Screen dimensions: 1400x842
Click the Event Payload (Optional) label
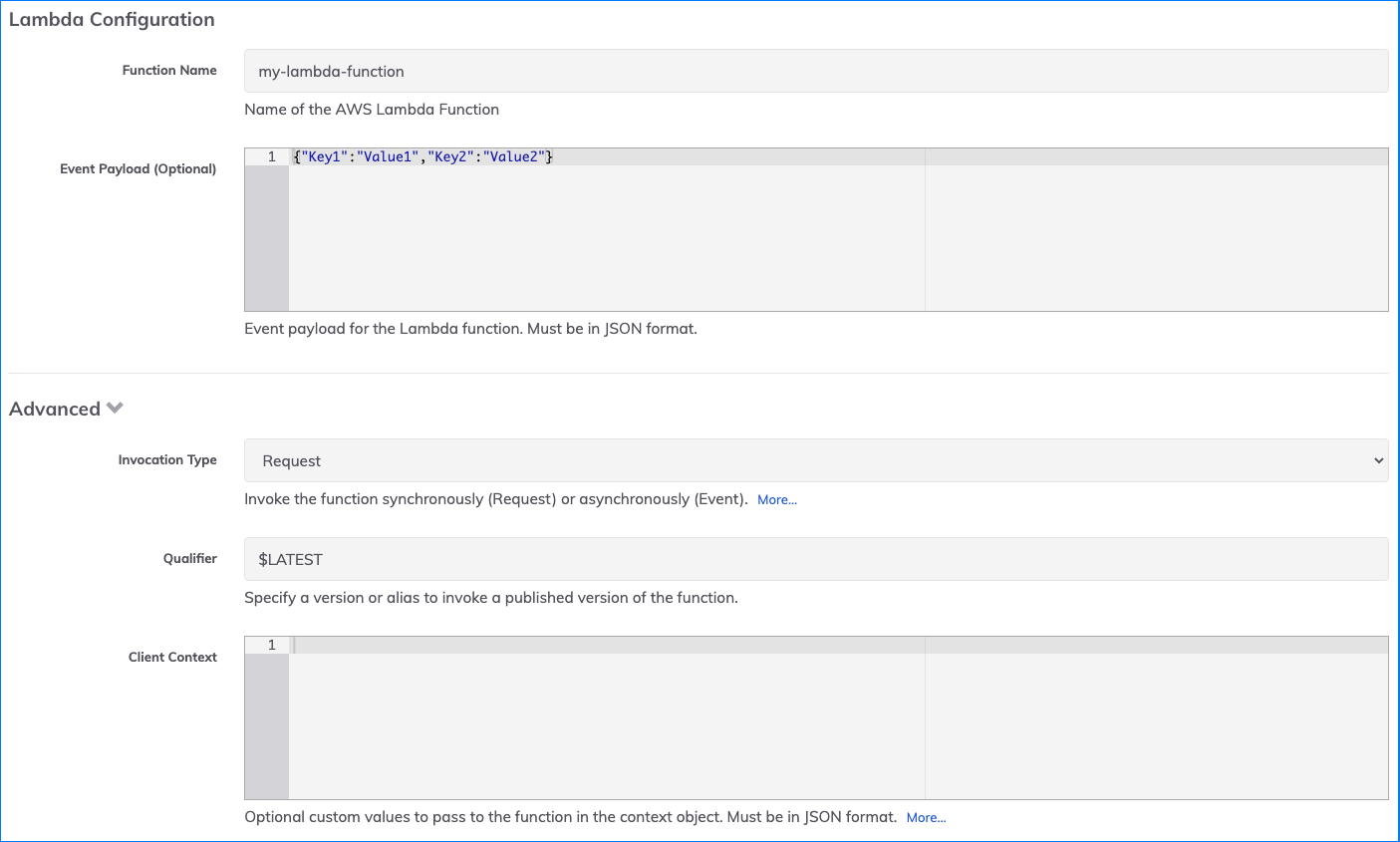click(x=139, y=169)
